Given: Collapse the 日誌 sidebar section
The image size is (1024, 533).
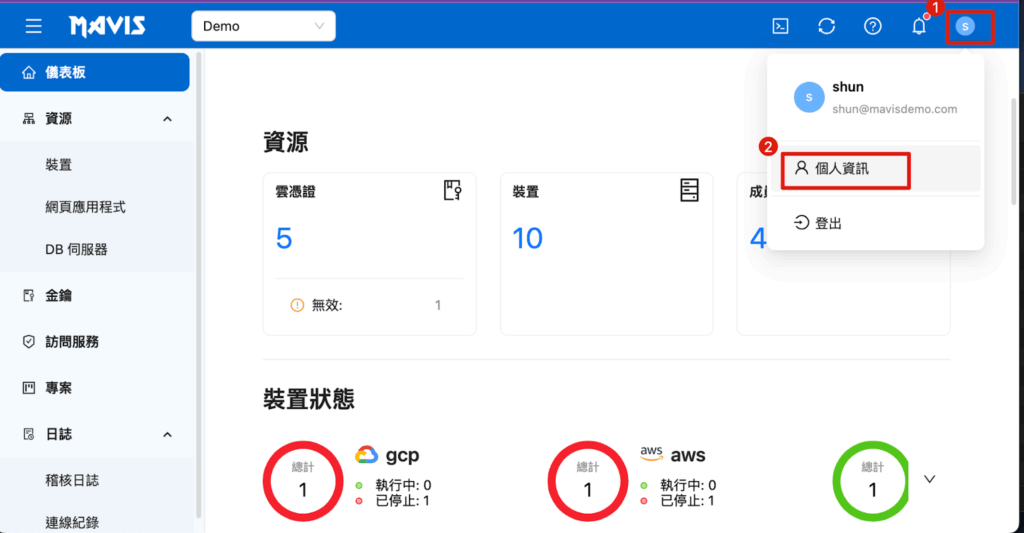Looking at the screenshot, I should coord(167,435).
